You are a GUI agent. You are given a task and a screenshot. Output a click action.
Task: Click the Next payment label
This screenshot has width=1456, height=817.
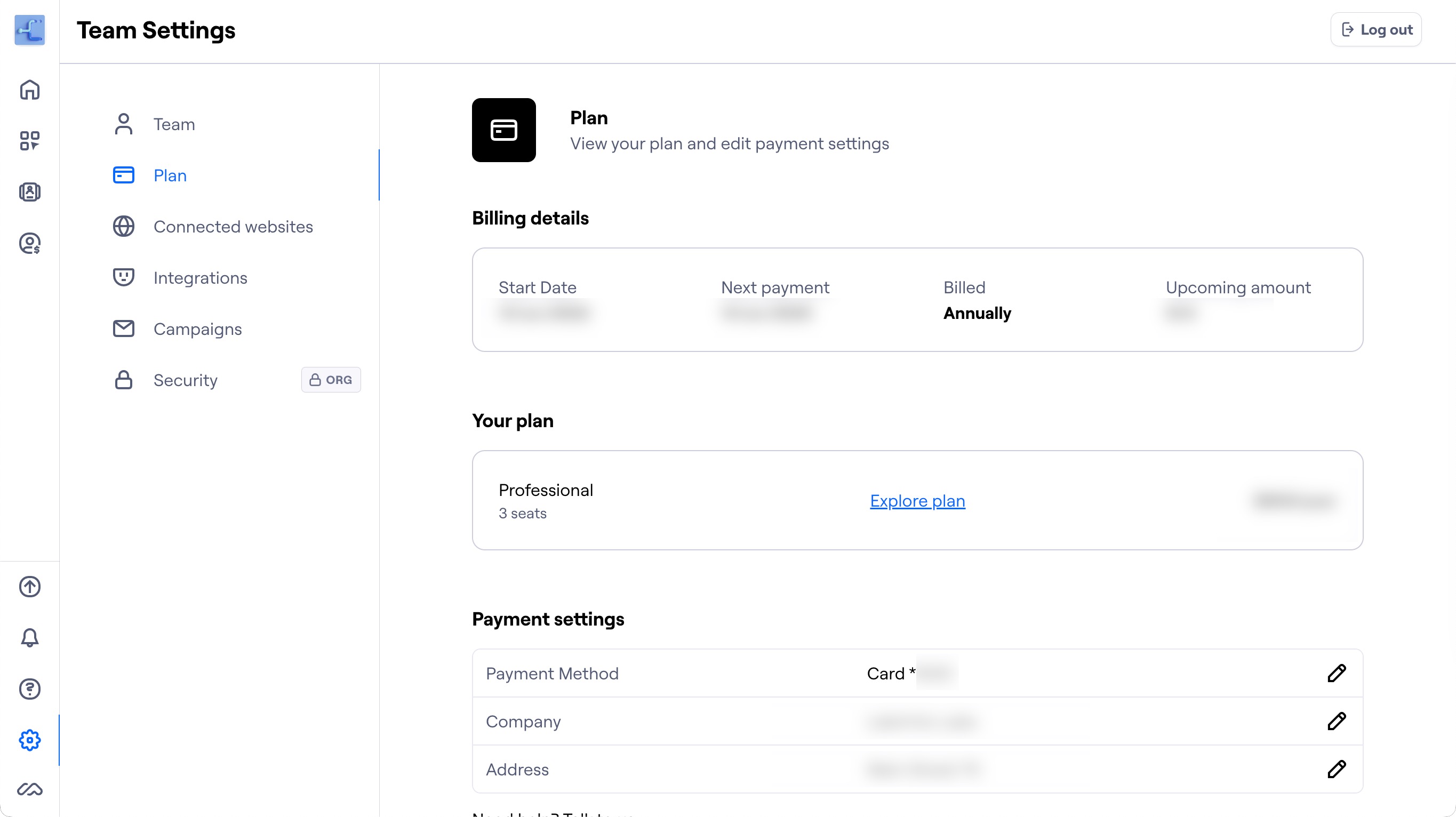[775, 287]
